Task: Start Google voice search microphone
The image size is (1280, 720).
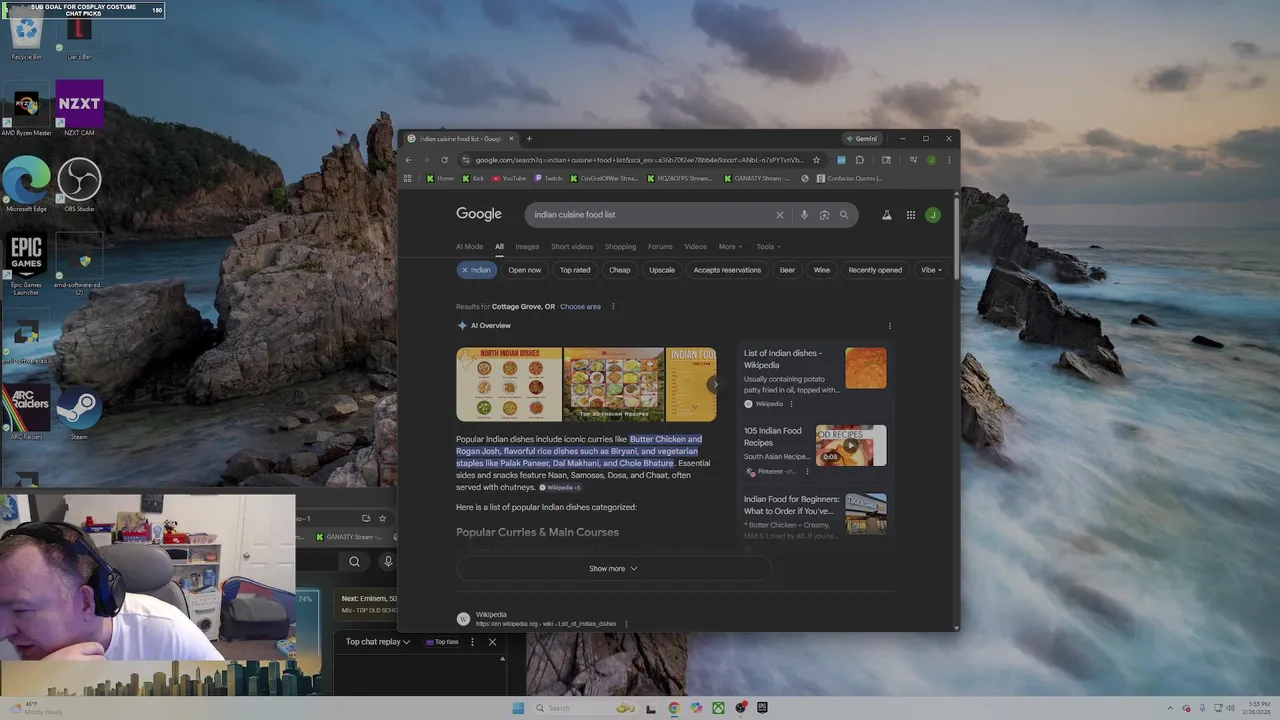Action: 804,215
